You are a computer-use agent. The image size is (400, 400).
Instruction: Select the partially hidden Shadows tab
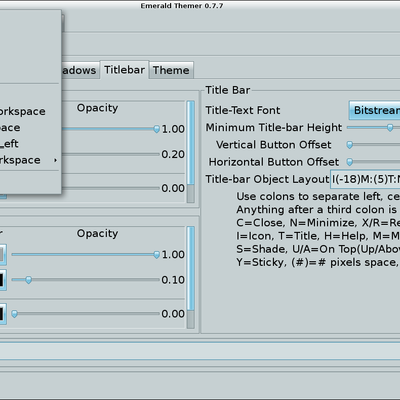pyautogui.click(x=80, y=70)
